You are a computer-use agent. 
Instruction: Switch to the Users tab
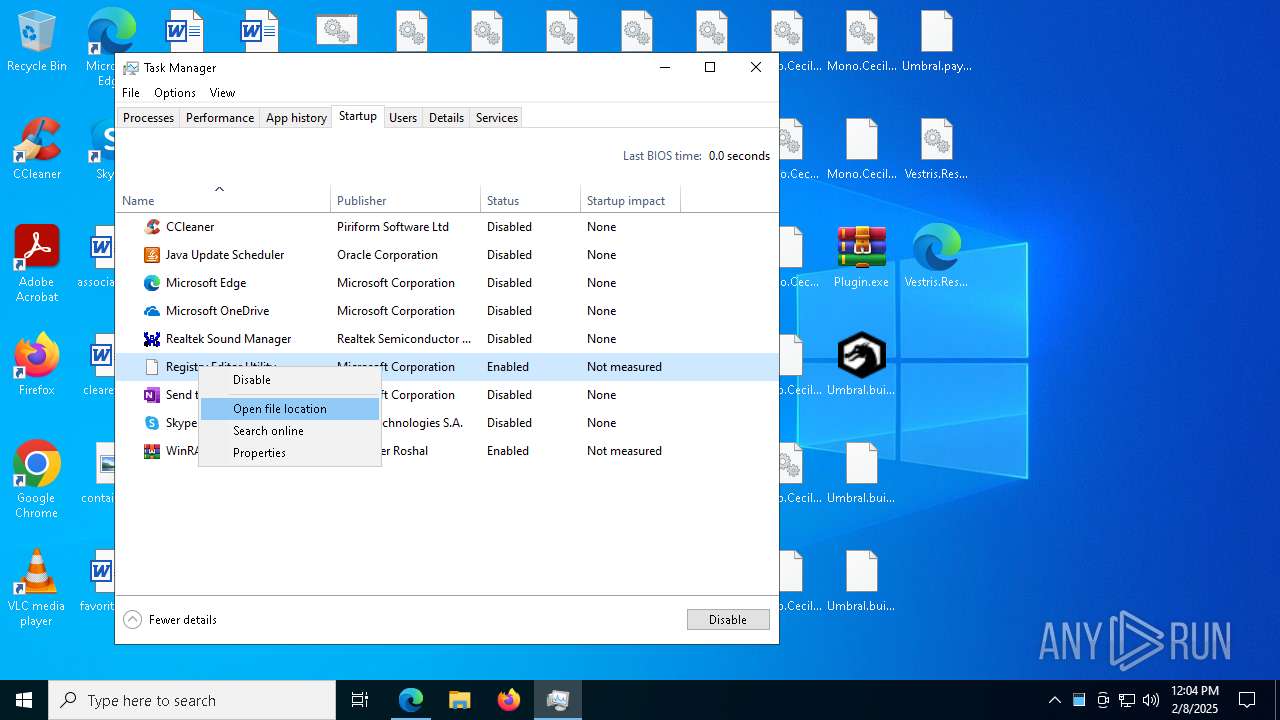[x=403, y=118]
